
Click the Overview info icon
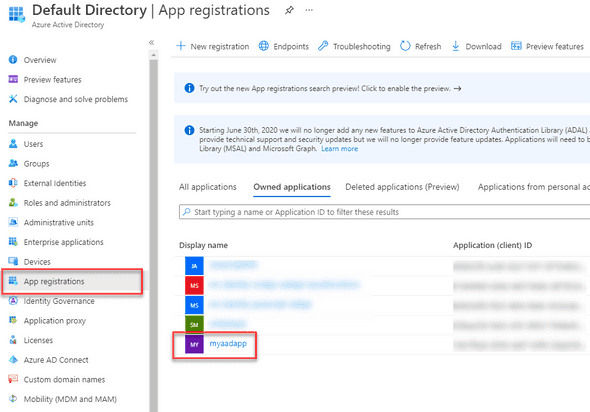[13, 59]
